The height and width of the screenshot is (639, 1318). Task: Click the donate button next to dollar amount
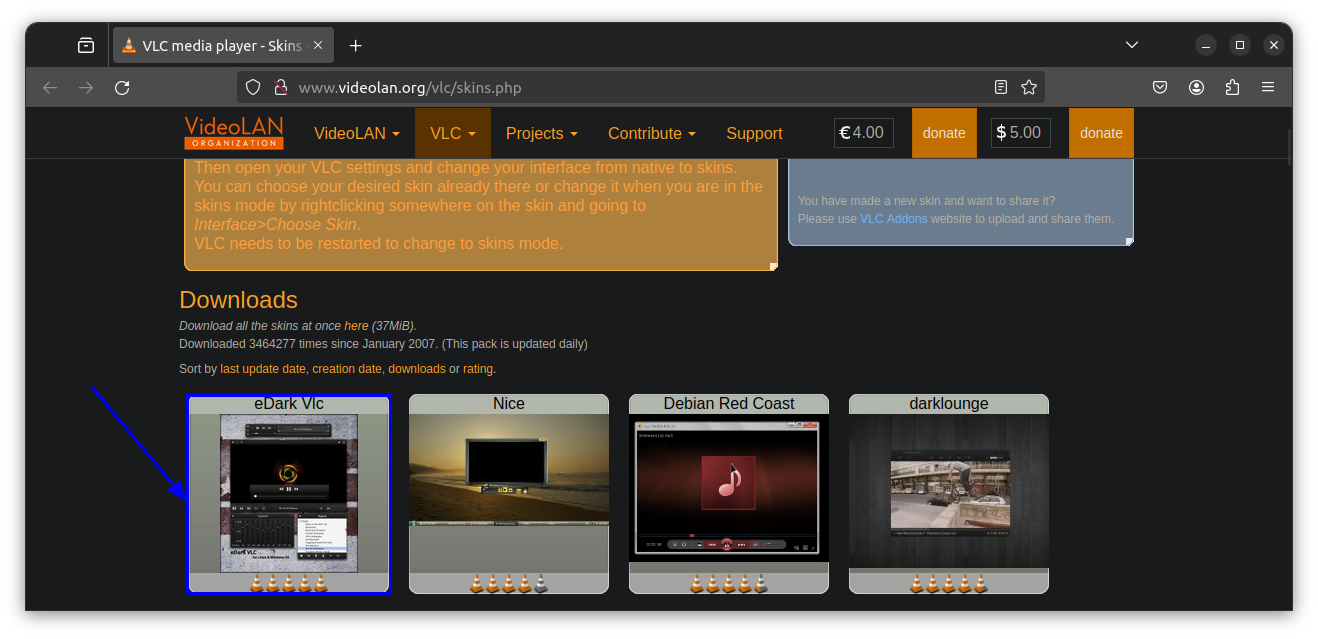tap(1101, 133)
